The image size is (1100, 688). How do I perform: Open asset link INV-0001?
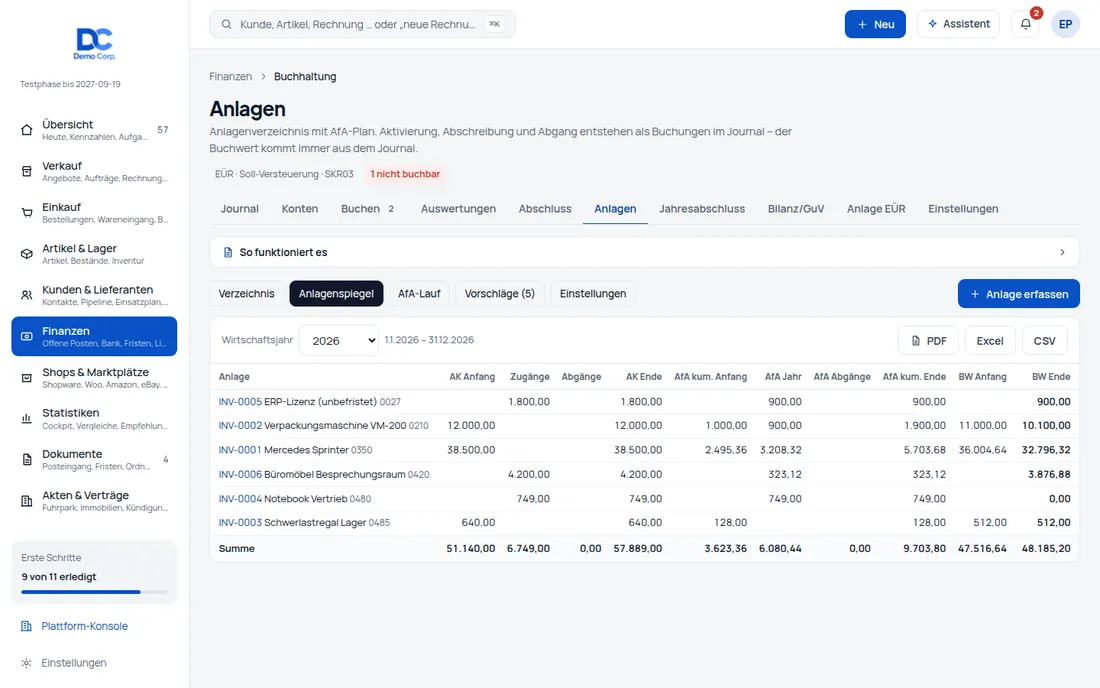pos(240,450)
